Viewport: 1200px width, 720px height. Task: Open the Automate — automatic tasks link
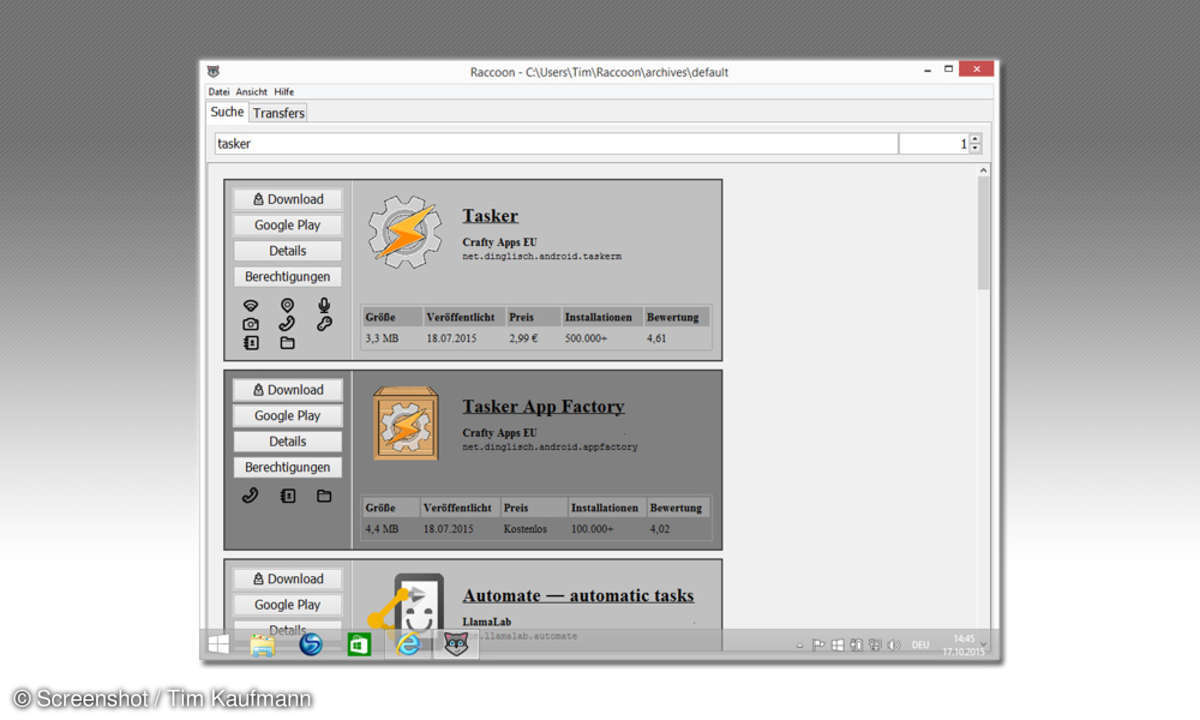click(578, 596)
